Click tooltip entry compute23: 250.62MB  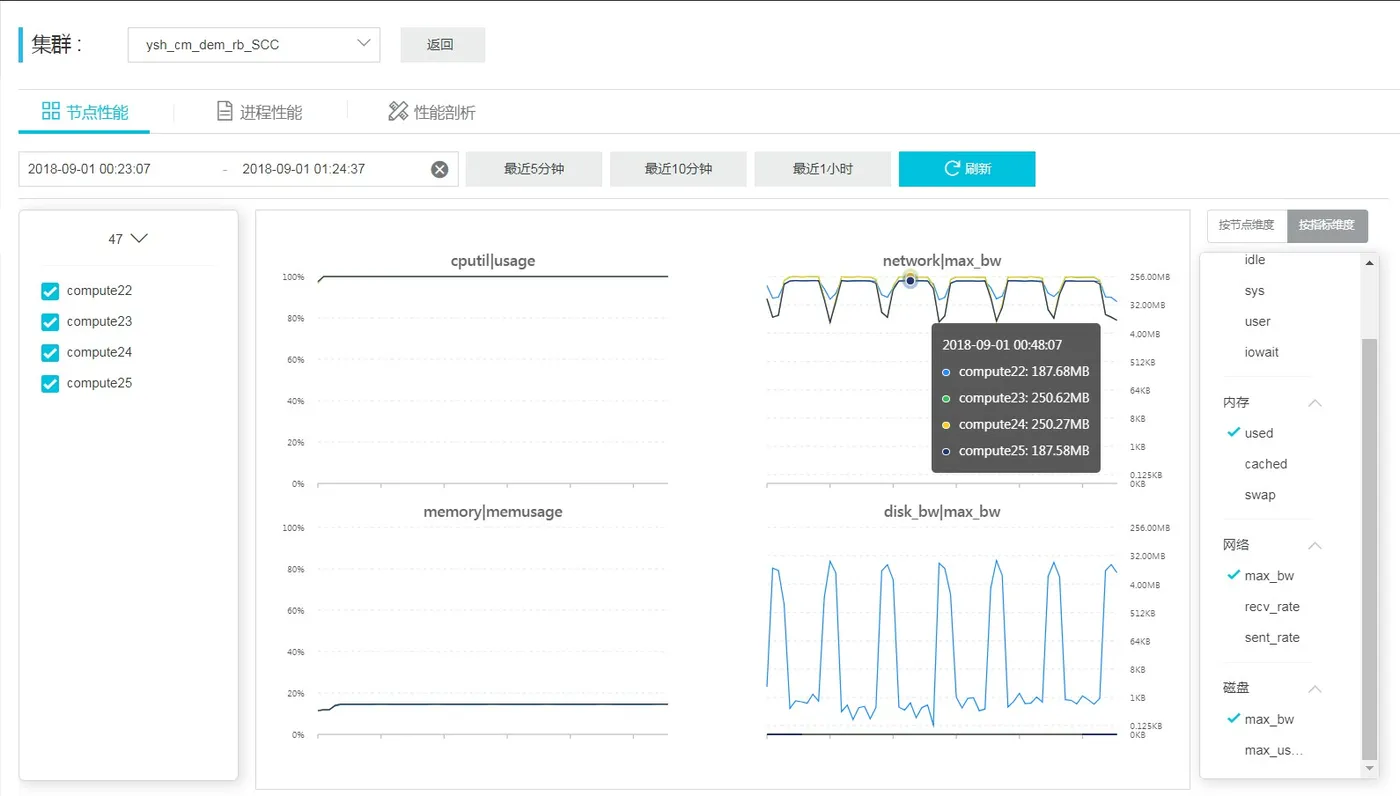1015,398
